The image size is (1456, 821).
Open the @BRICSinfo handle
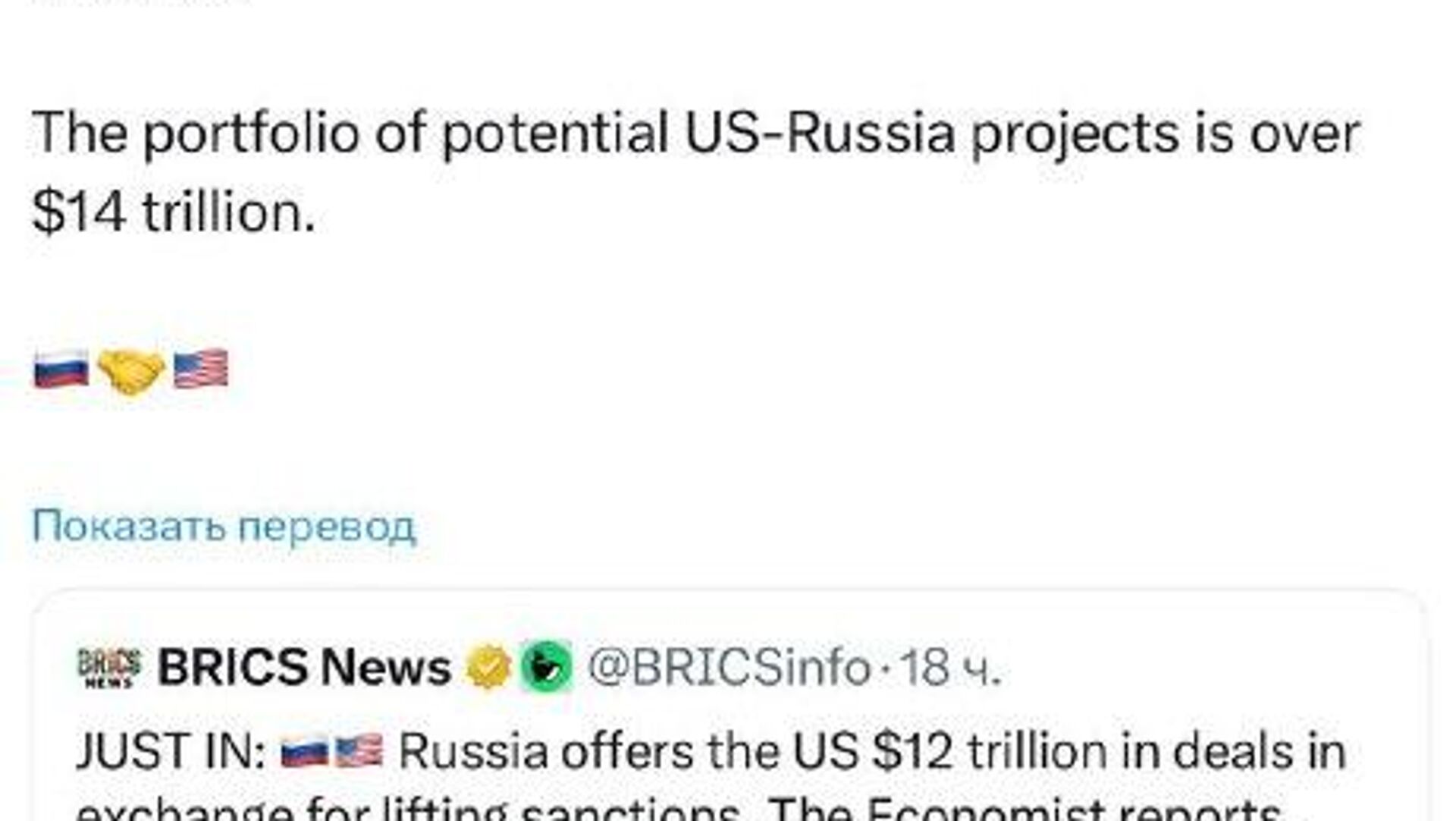(729, 667)
